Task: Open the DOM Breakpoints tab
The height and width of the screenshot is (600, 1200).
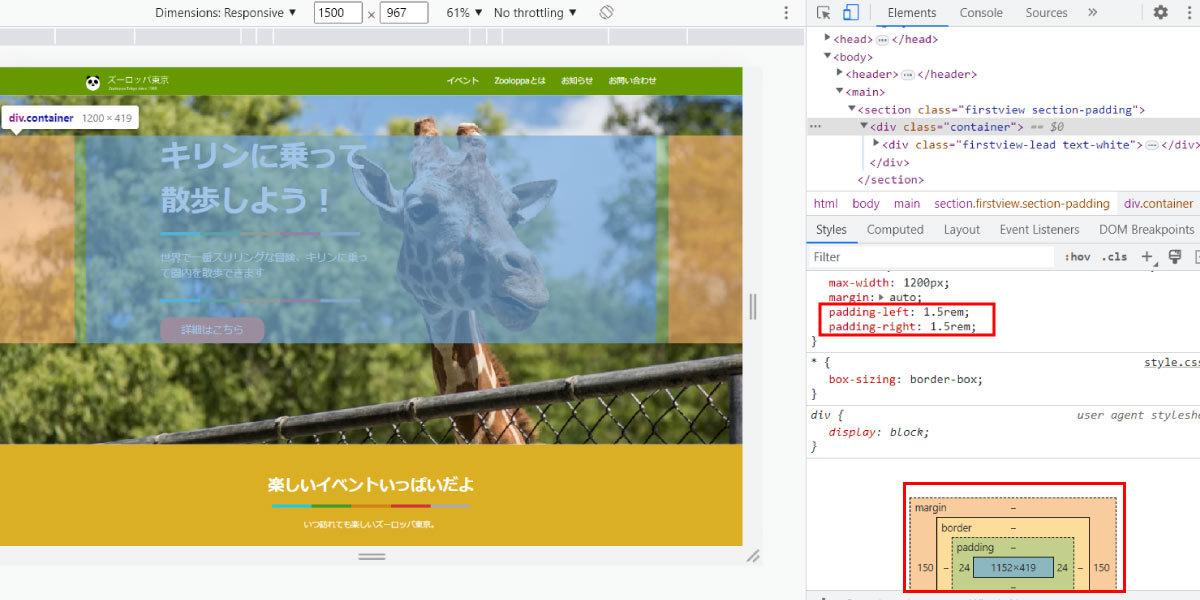Action: click(1147, 230)
